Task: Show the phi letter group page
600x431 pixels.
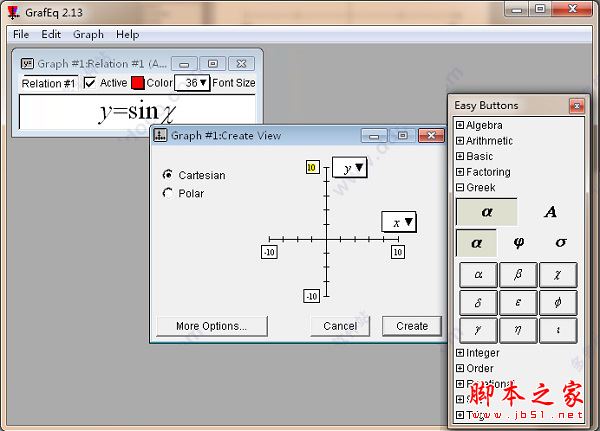Action: pos(518,243)
